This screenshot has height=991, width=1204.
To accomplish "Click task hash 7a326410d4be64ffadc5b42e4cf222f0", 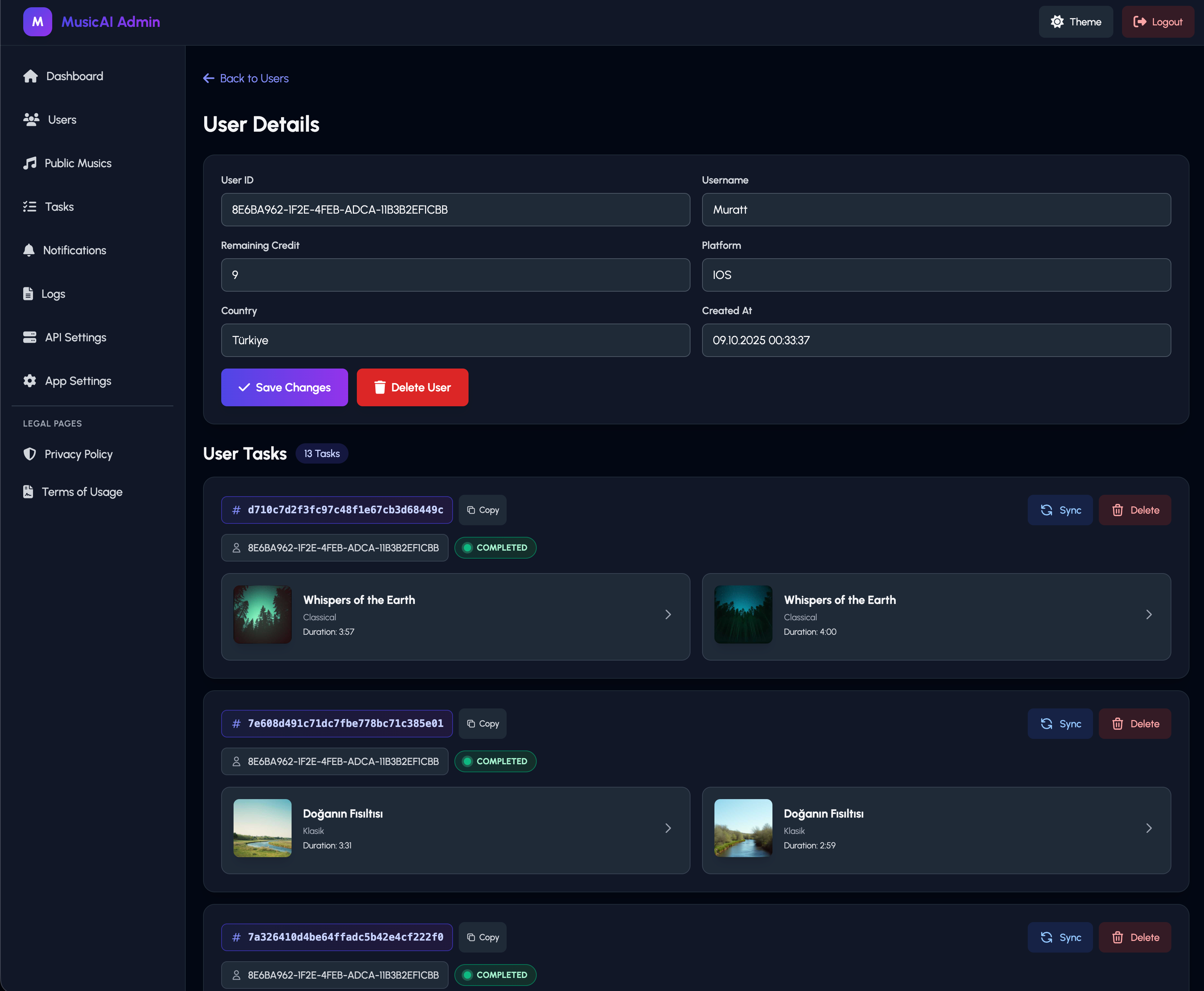I will click(337, 937).
